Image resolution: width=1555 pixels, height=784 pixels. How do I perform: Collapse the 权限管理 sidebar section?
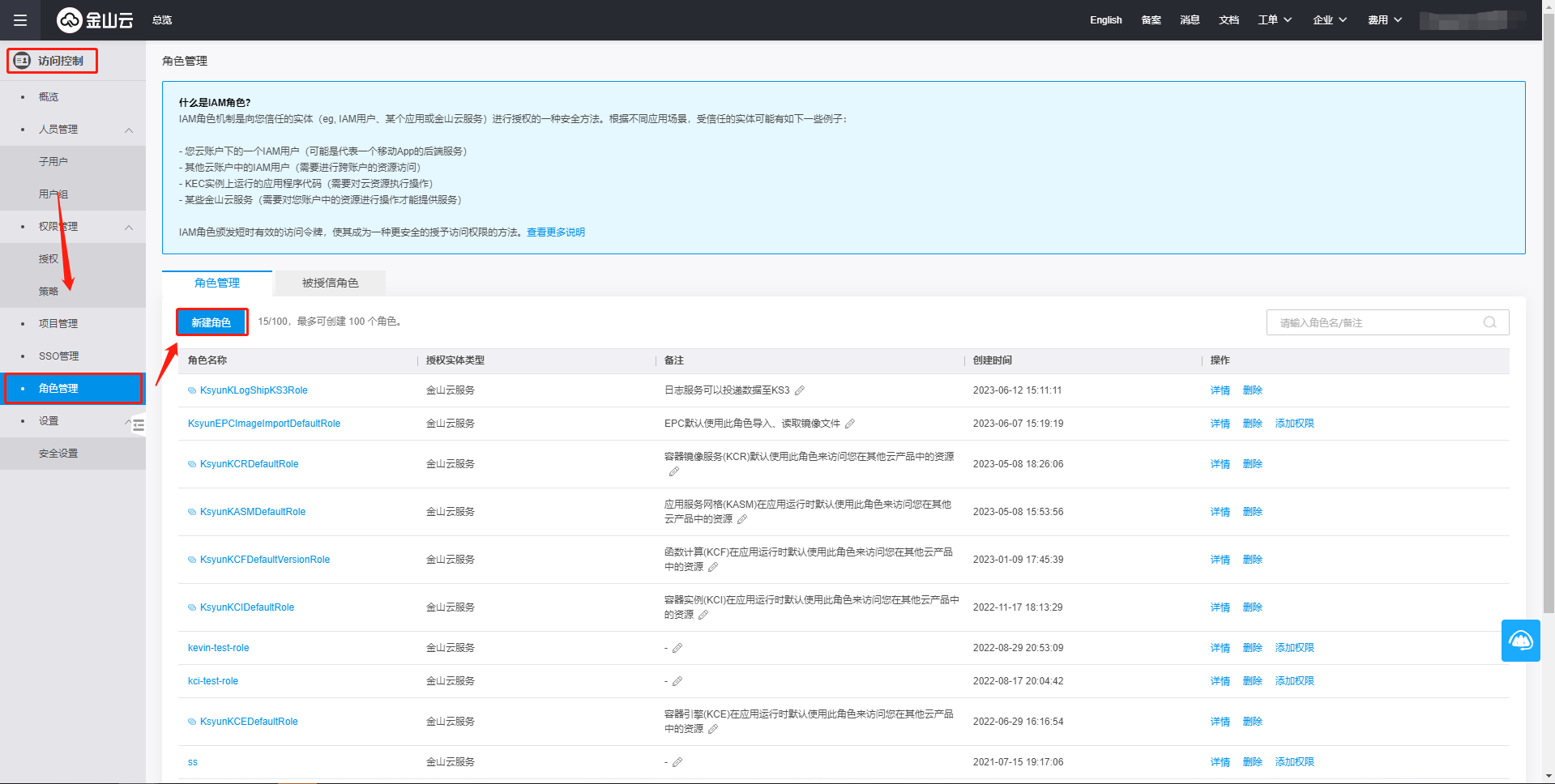click(x=129, y=227)
